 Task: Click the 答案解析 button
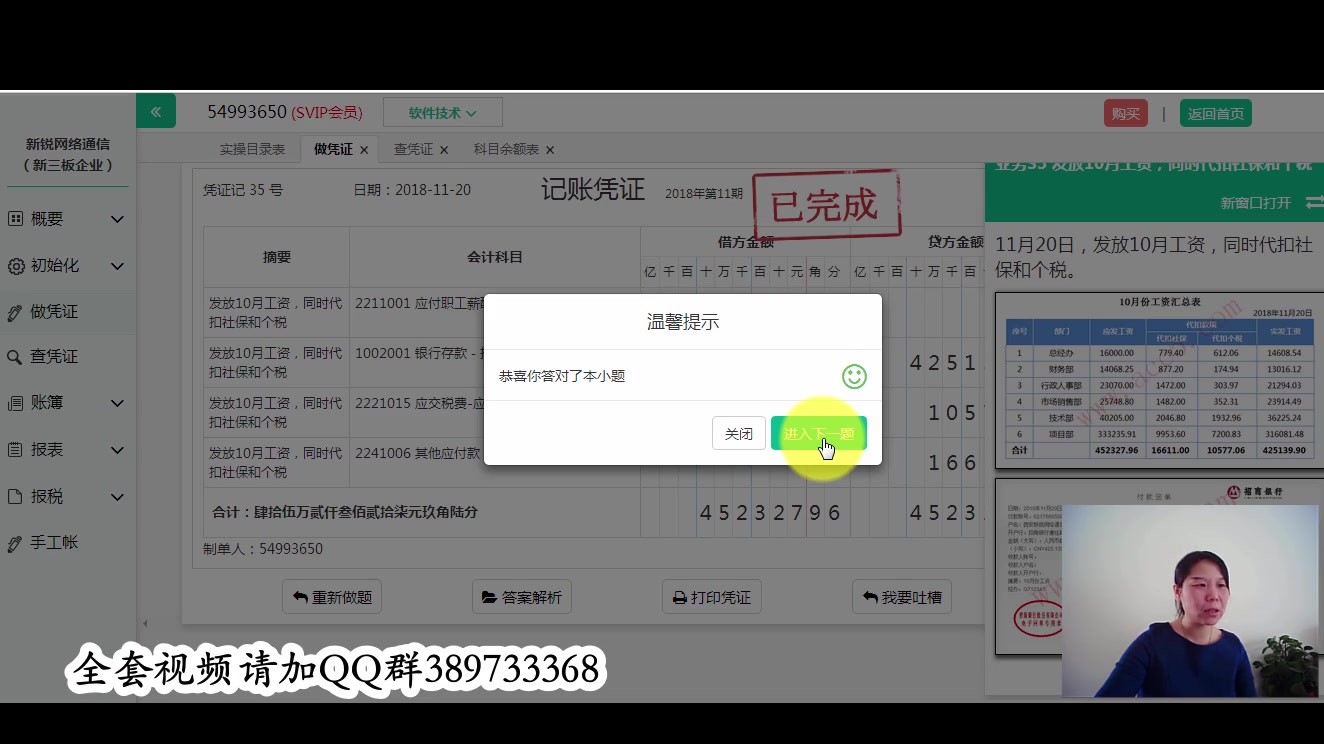click(x=522, y=597)
